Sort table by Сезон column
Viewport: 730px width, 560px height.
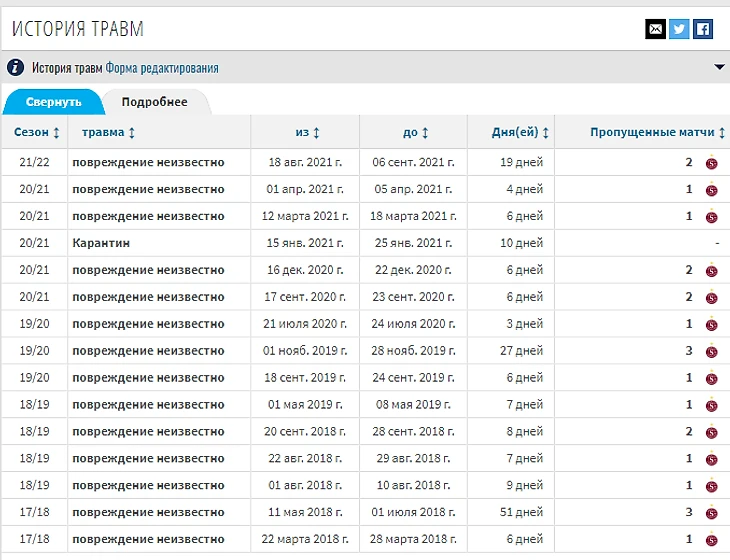click(37, 132)
